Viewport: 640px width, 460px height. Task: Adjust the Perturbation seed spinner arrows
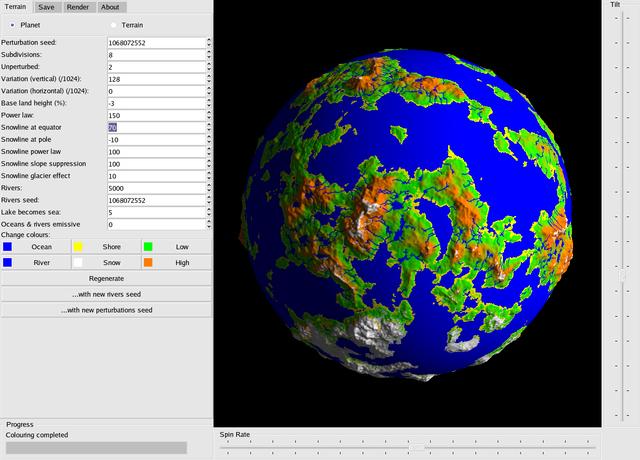pos(209,42)
